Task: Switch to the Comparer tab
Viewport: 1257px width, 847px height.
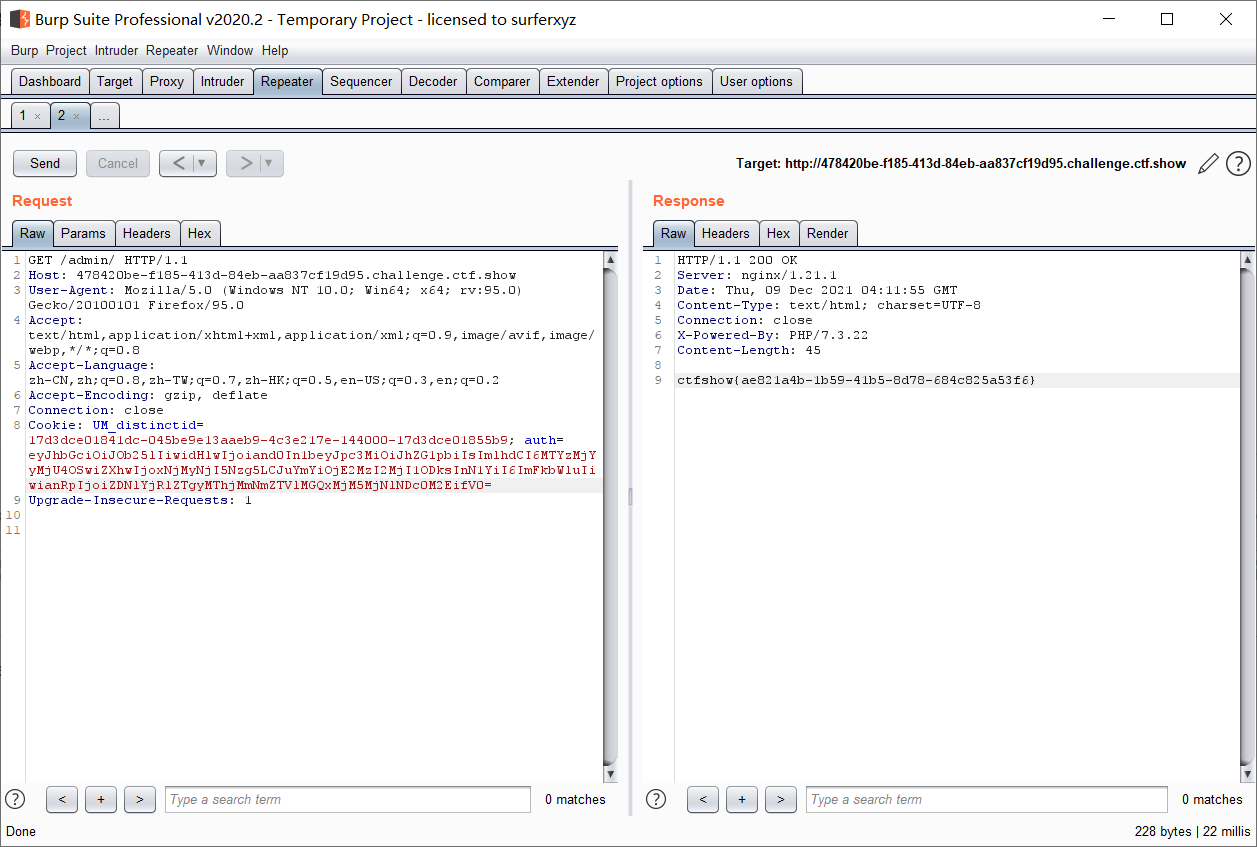Action: pyautogui.click(x=502, y=82)
